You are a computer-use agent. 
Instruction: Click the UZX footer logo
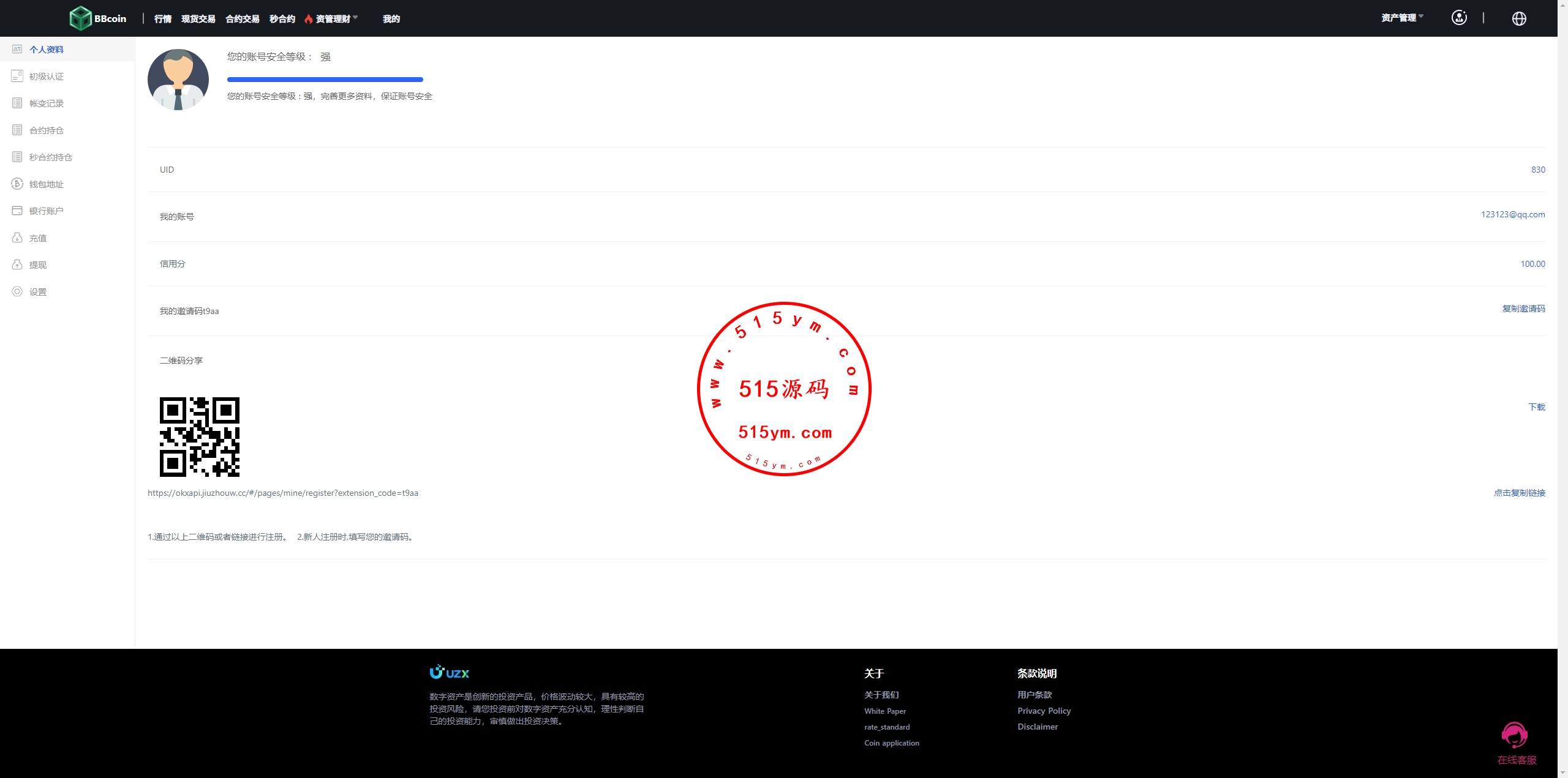449,673
